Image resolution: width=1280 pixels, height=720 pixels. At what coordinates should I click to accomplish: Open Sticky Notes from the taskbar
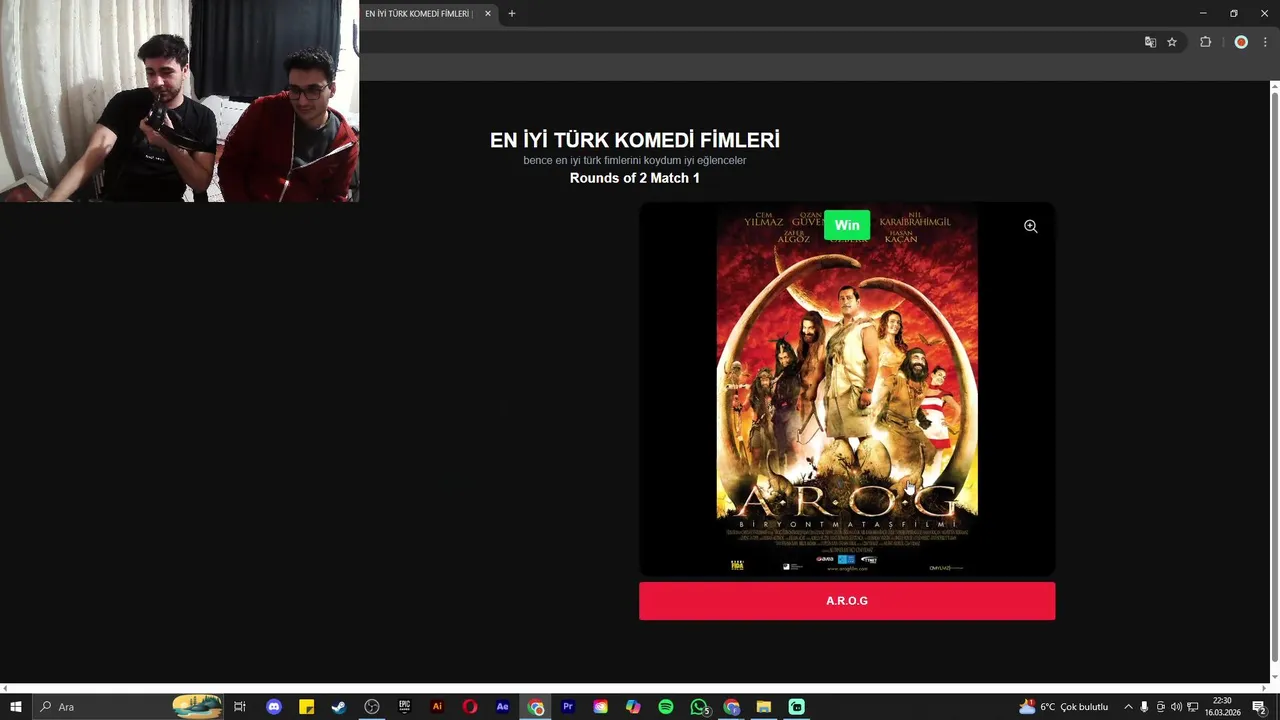[x=307, y=707]
